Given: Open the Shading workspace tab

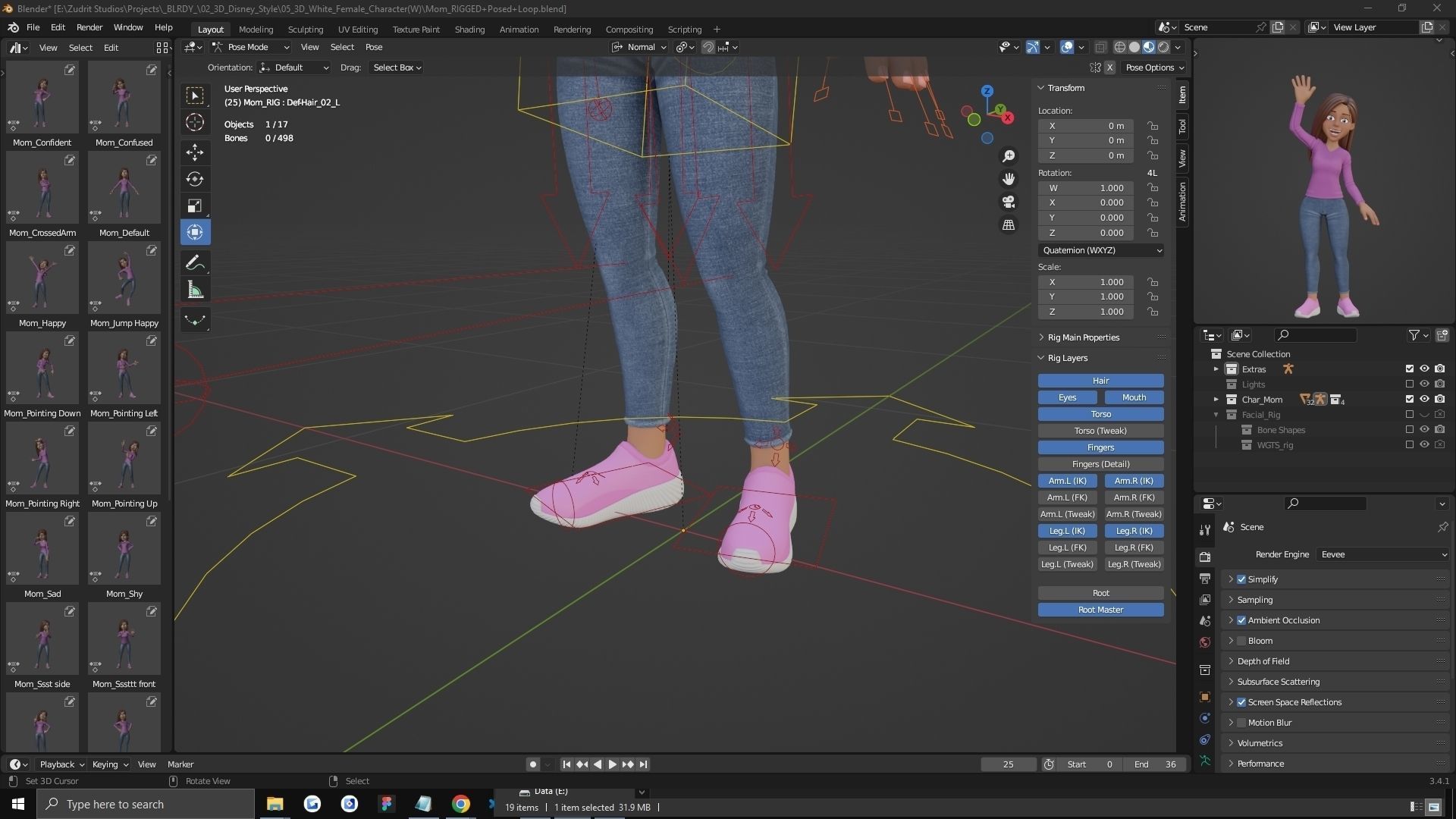Looking at the screenshot, I should point(469,30).
